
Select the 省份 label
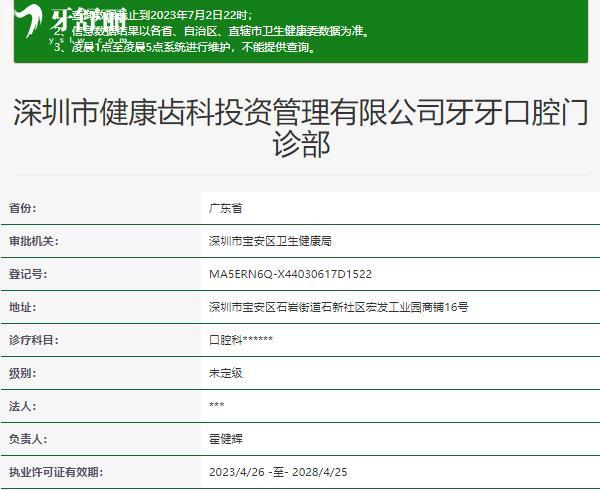coord(23,208)
